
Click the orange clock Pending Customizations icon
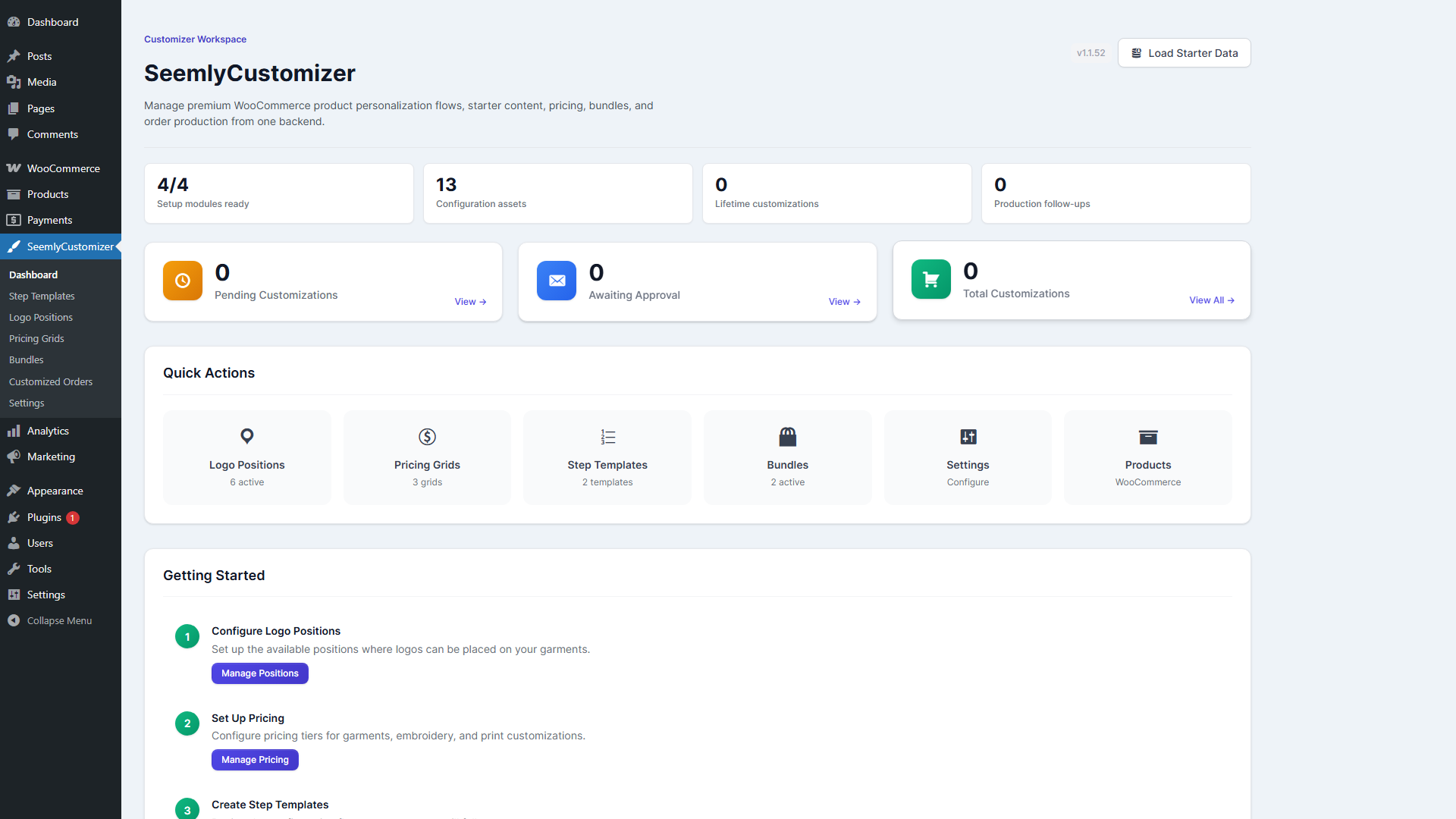pyautogui.click(x=183, y=281)
